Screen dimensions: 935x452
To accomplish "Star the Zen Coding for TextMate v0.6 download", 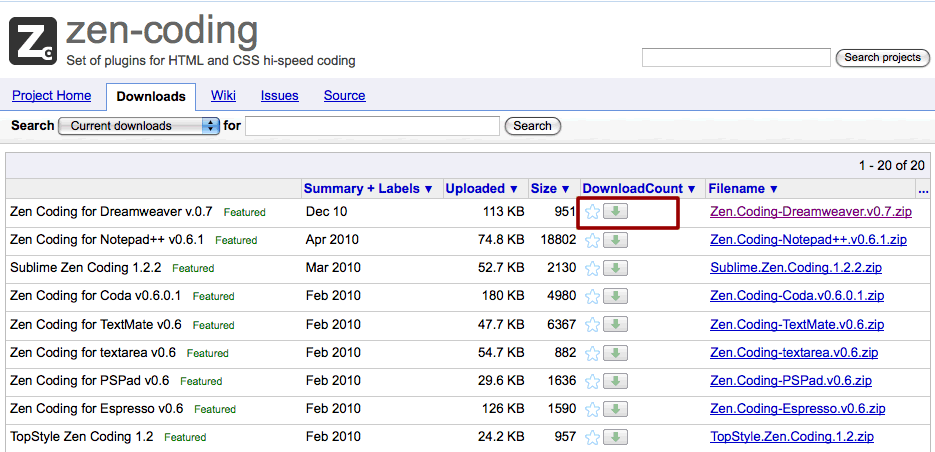I will click(592, 325).
